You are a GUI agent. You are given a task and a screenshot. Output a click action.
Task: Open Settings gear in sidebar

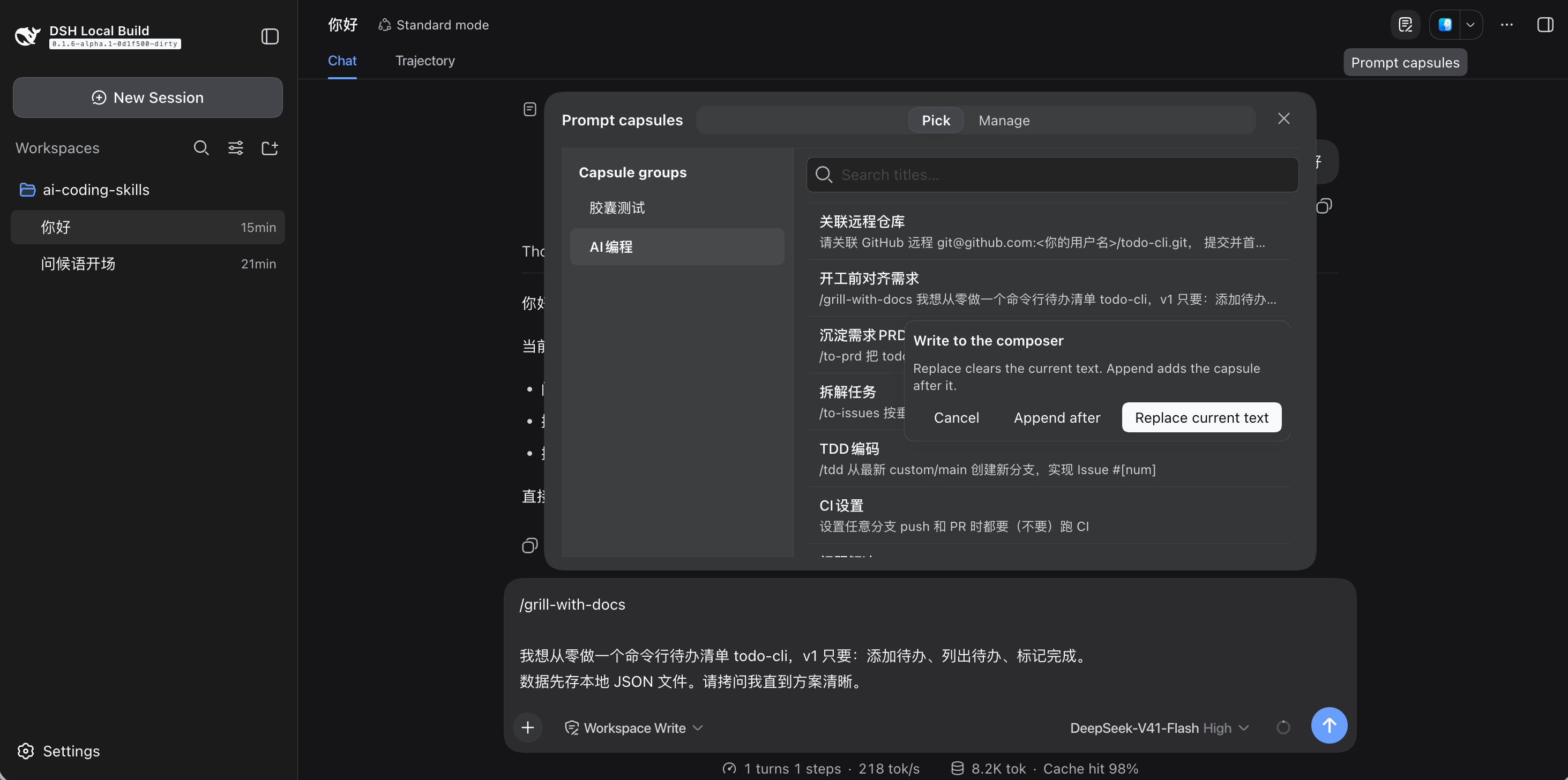coord(26,751)
